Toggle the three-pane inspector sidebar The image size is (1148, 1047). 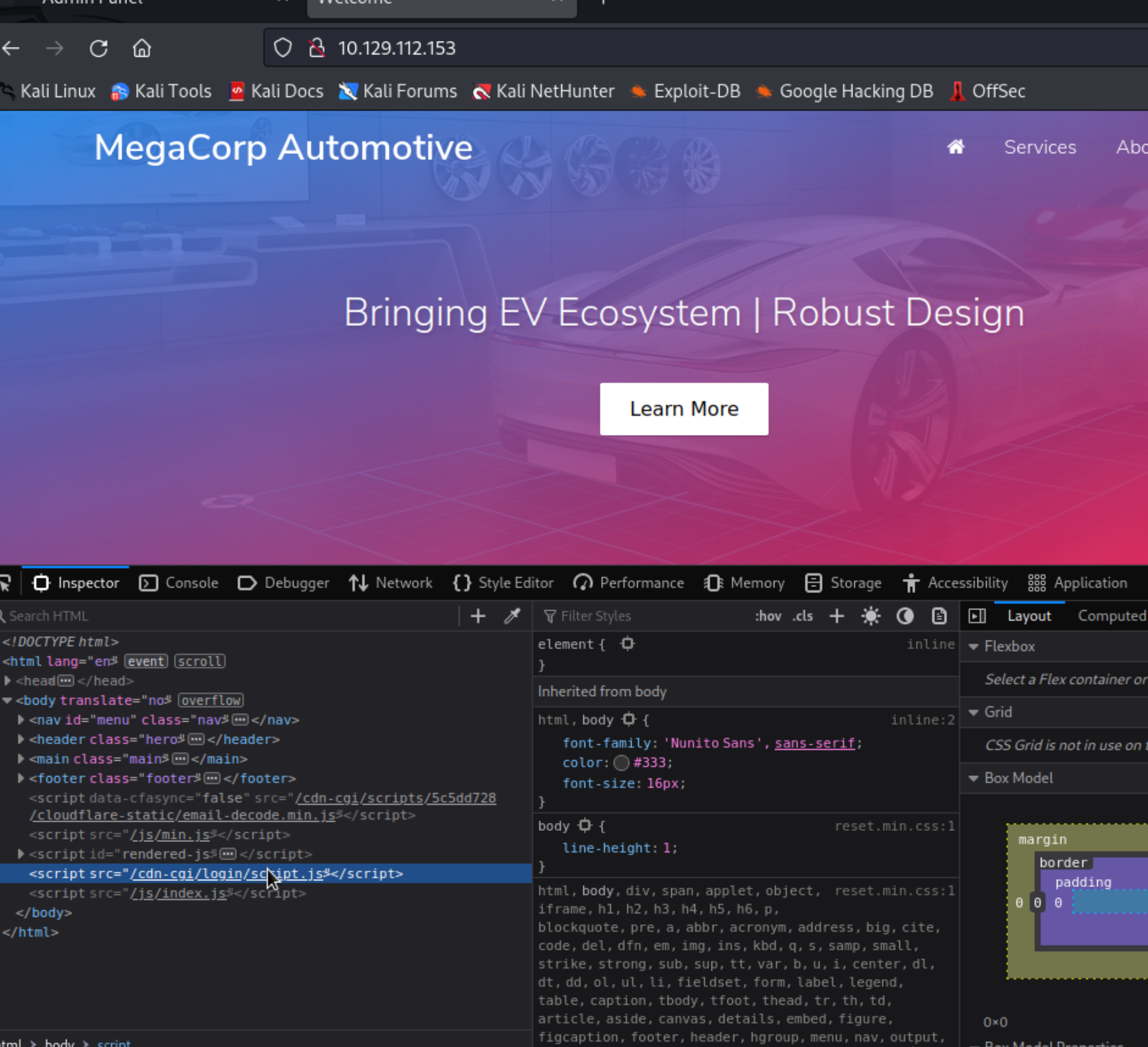pyautogui.click(x=977, y=616)
